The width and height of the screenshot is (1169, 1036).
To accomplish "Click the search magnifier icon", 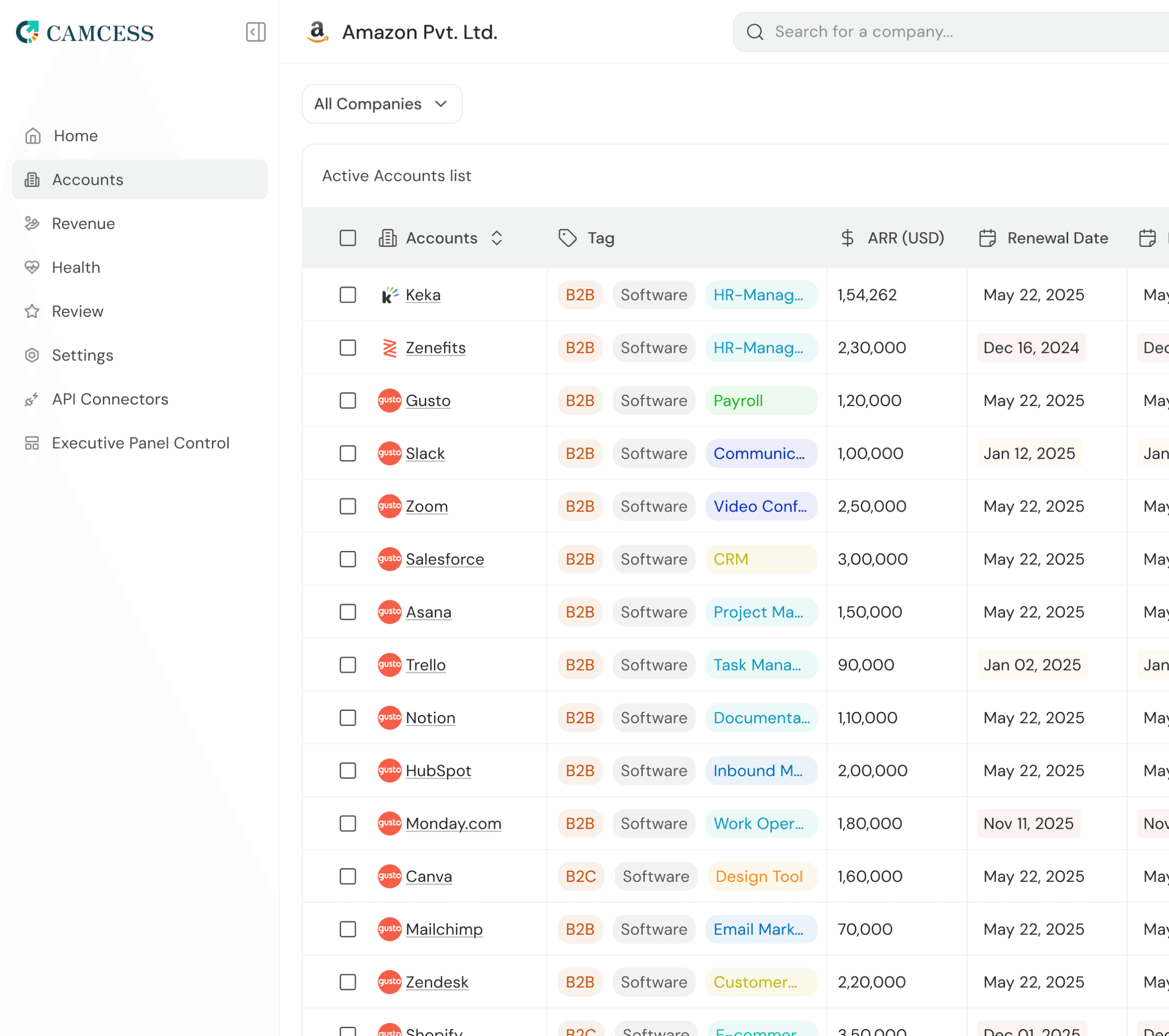I will [755, 32].
